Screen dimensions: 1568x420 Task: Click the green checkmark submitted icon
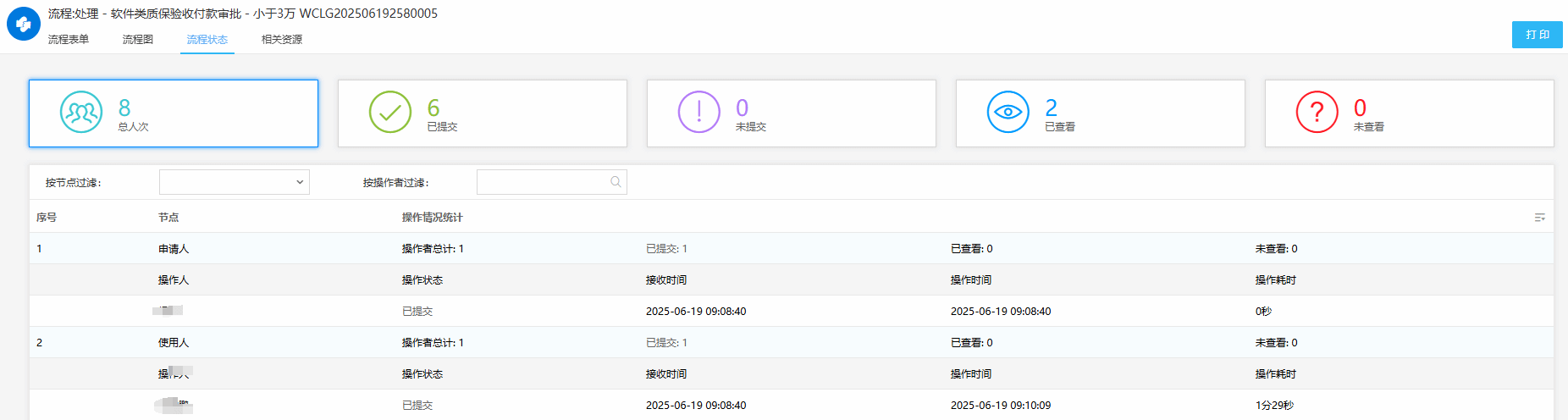390,113
